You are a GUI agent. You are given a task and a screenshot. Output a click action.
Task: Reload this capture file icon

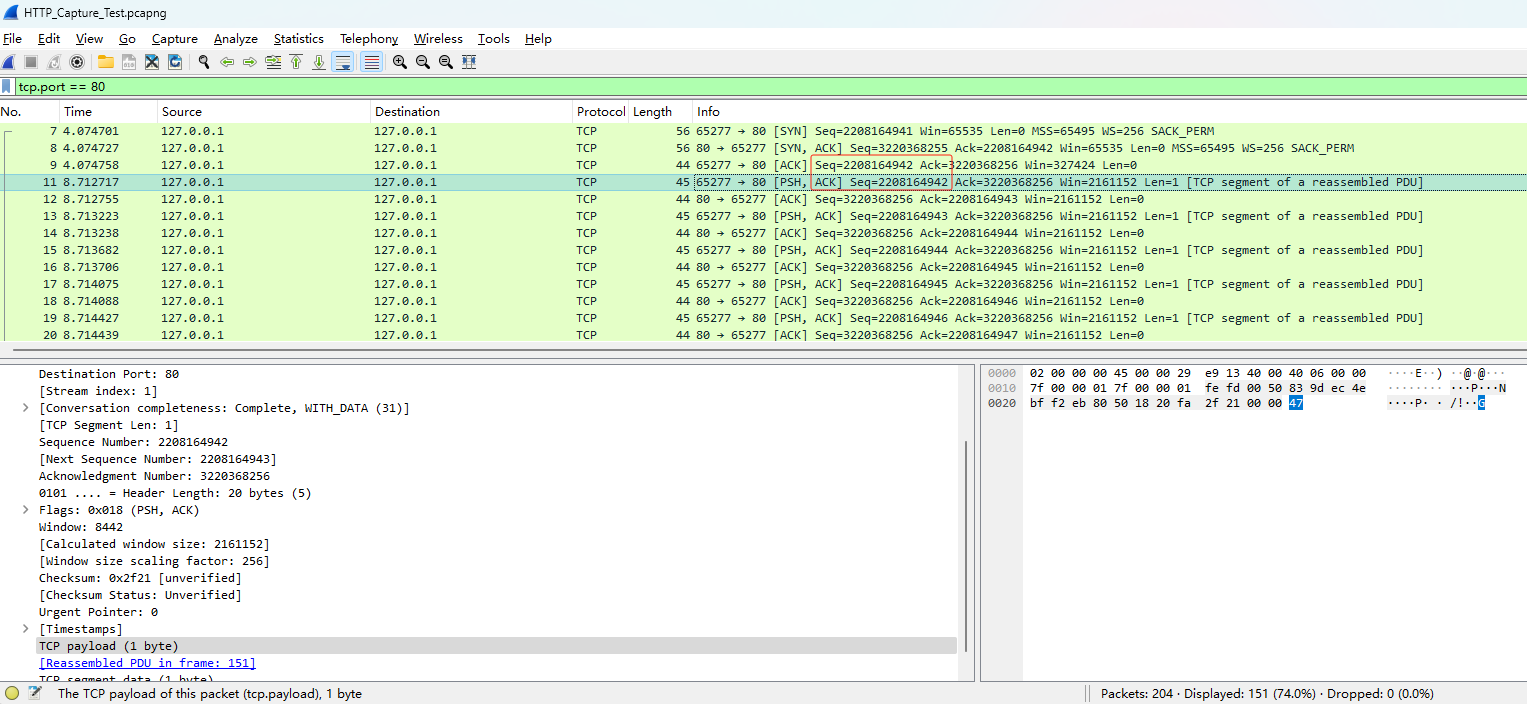click(175, 62)
